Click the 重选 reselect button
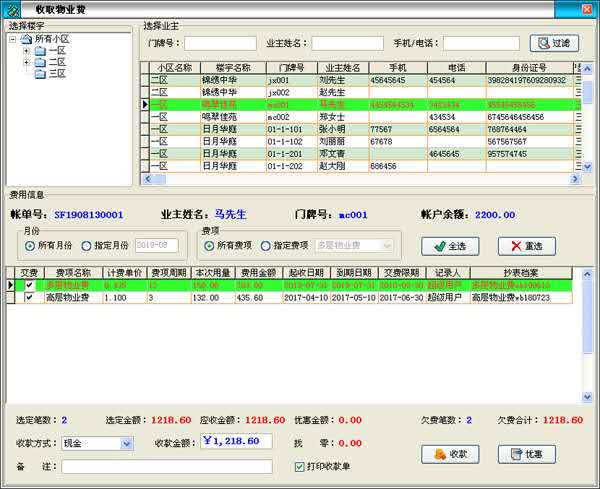The image size is (600, 489). (x=527, y=246)
